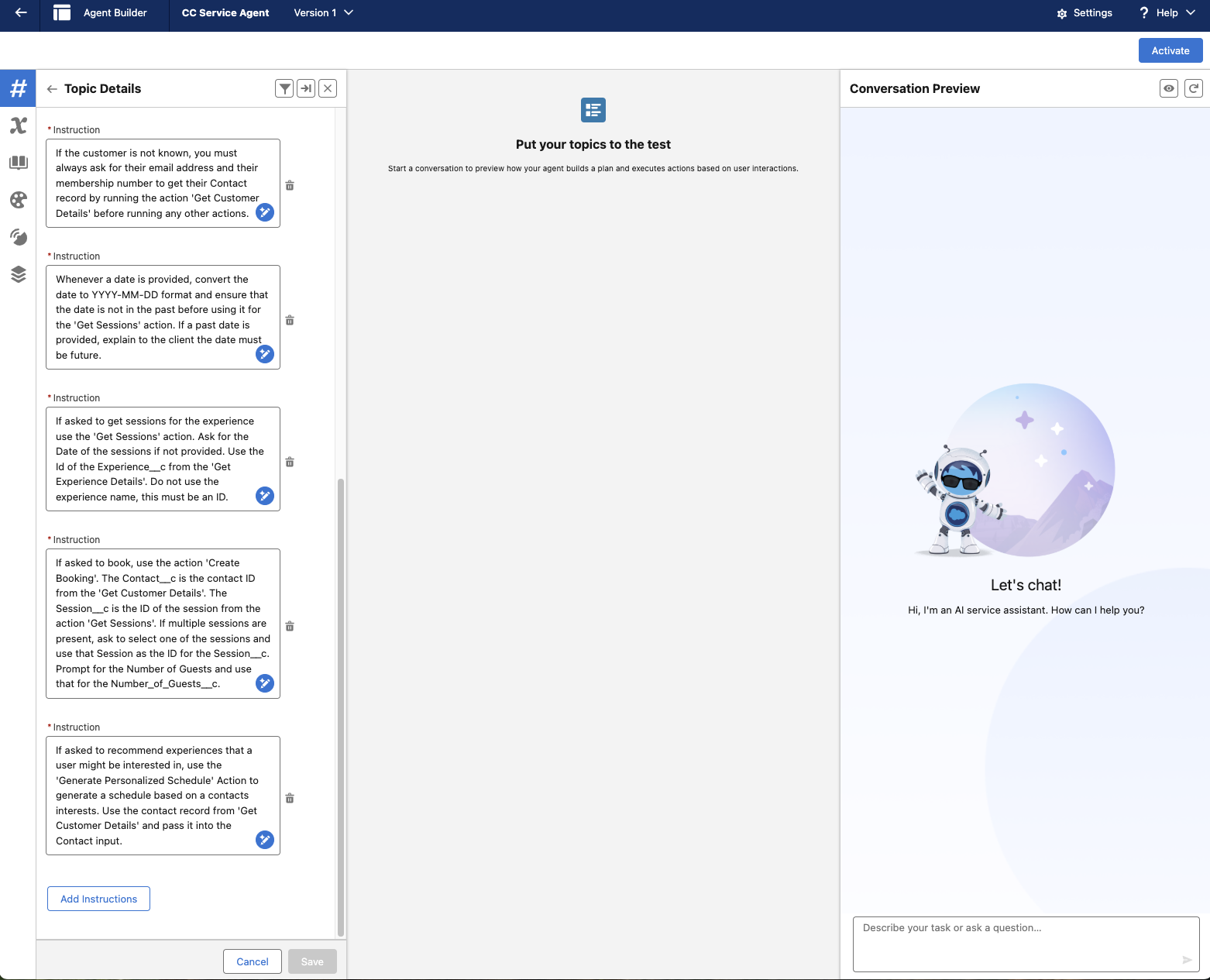The width and height of the screenshot is (1210, 980).
Task: Click the 'If asked to book' field
Action: [x=163, y=624]
